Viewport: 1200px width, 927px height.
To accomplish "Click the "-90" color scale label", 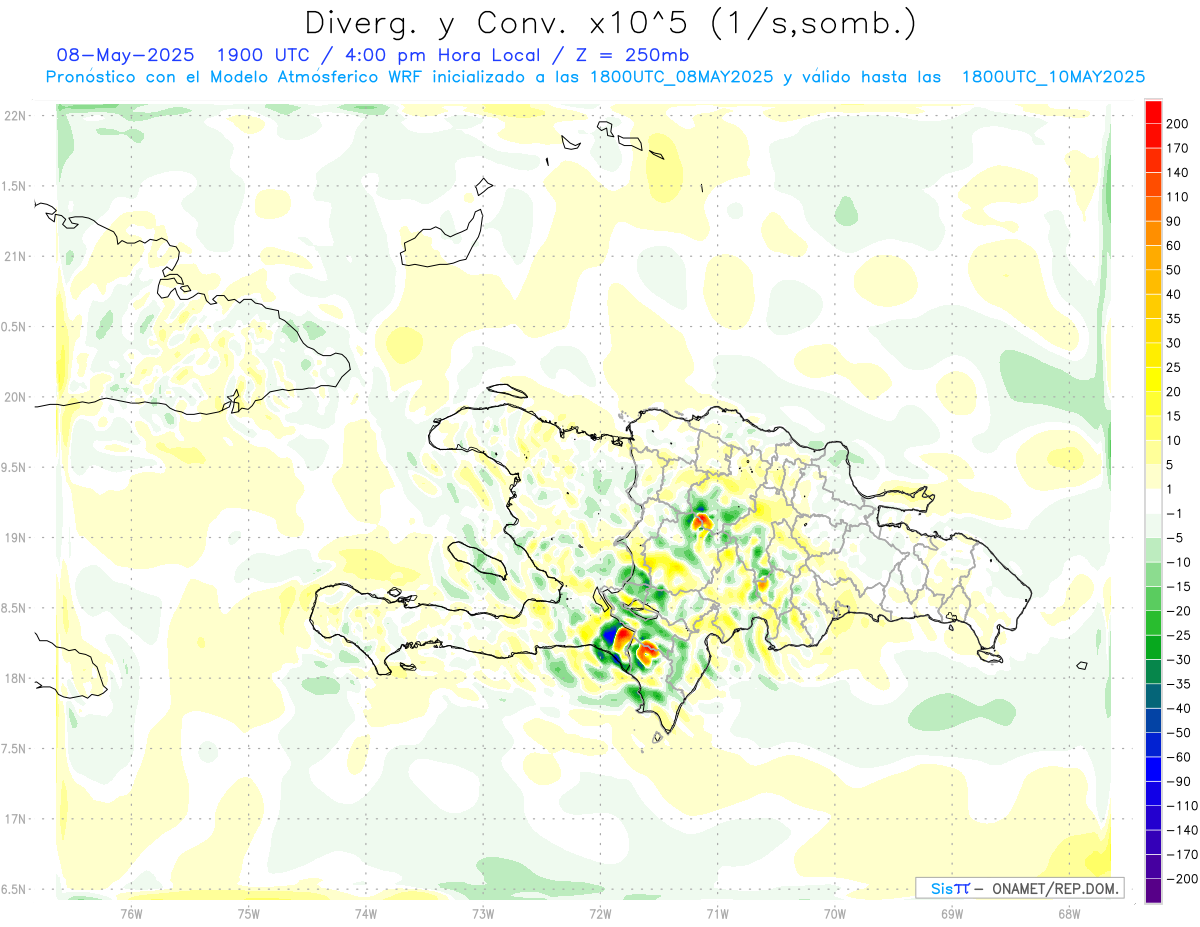I will point(1181,781).
